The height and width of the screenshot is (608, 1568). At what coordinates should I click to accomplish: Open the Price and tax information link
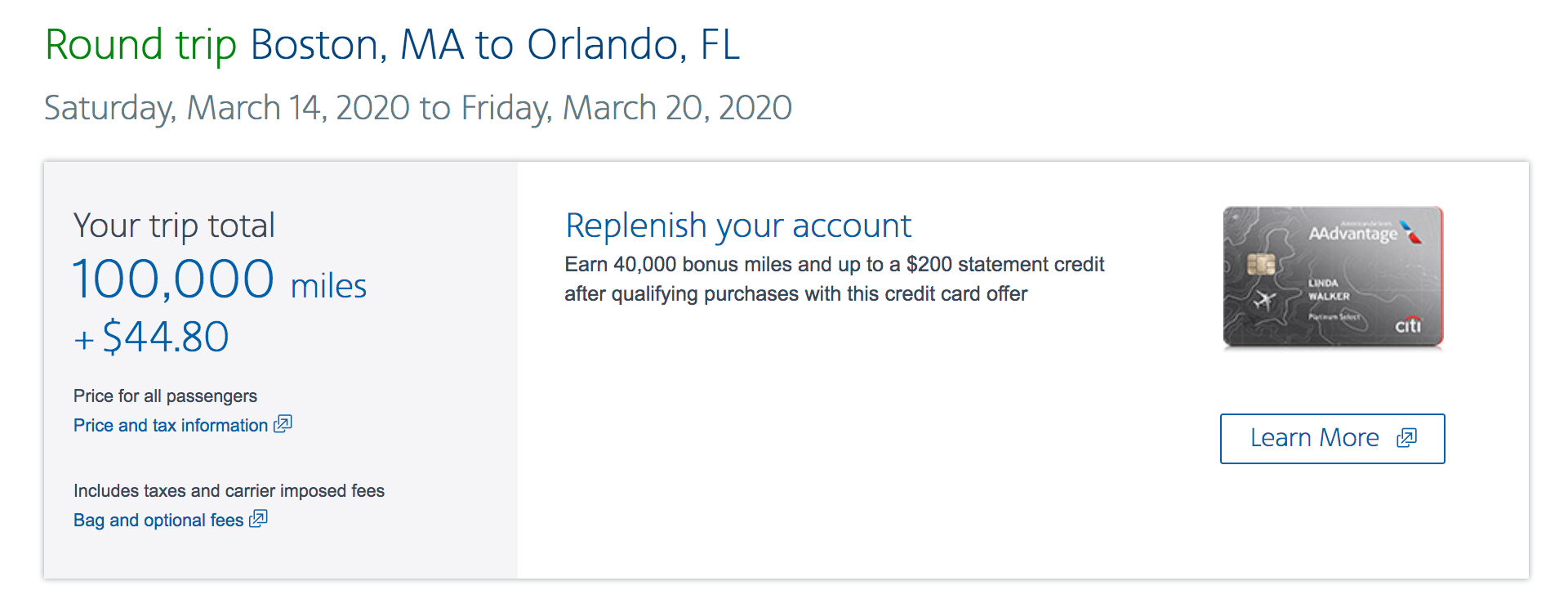coord(171,425)
